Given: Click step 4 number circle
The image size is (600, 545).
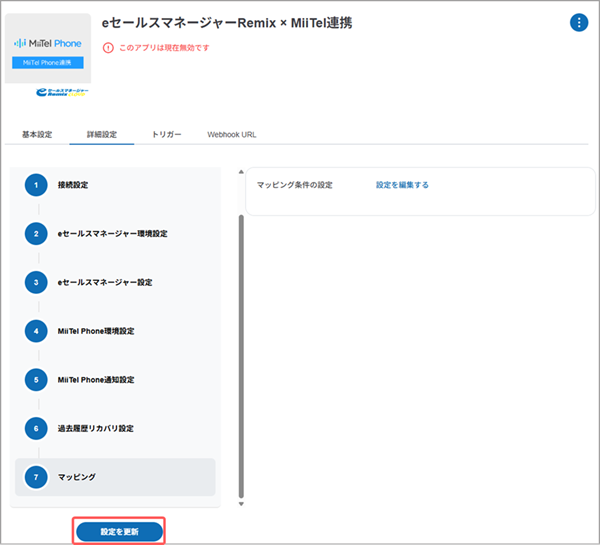Looking at the screenshot, I should (x=36, y=331).
